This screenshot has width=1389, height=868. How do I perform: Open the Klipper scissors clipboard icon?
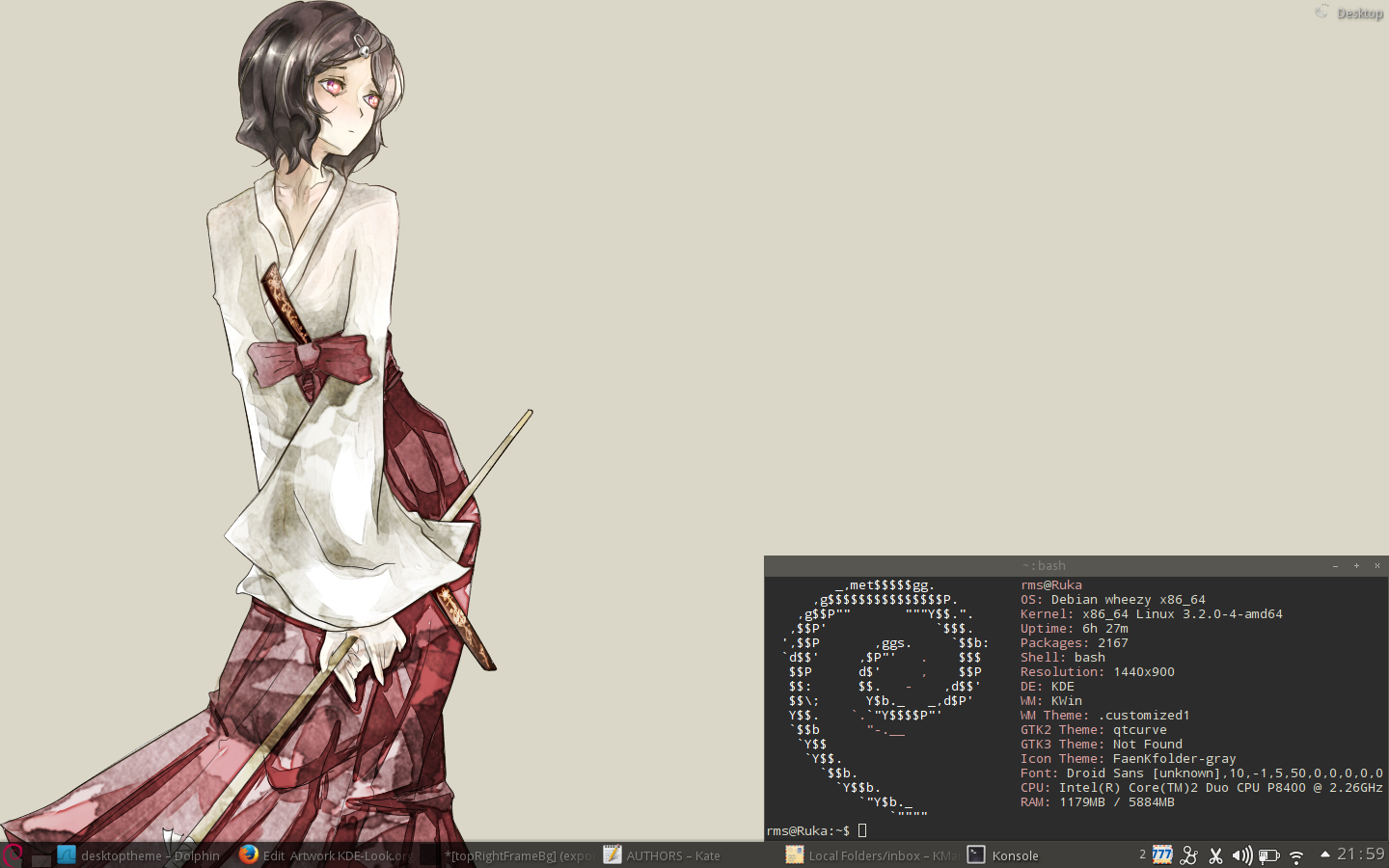click(x=1215, y=855)
